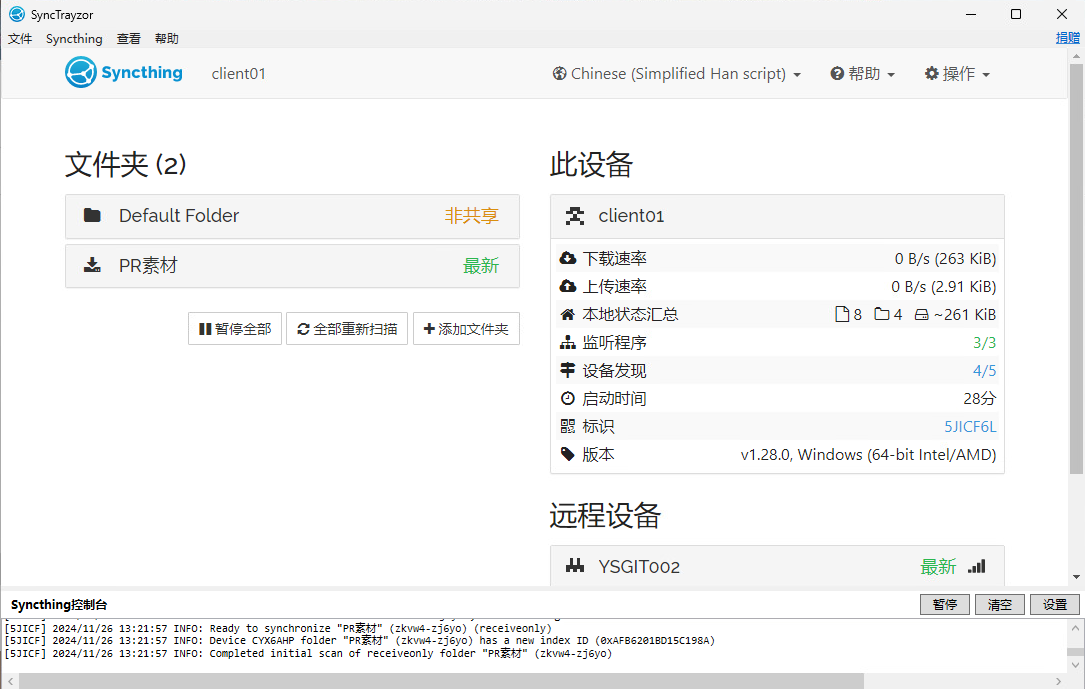Open the Syncthing menu in menu bar

tap(74, 39)
